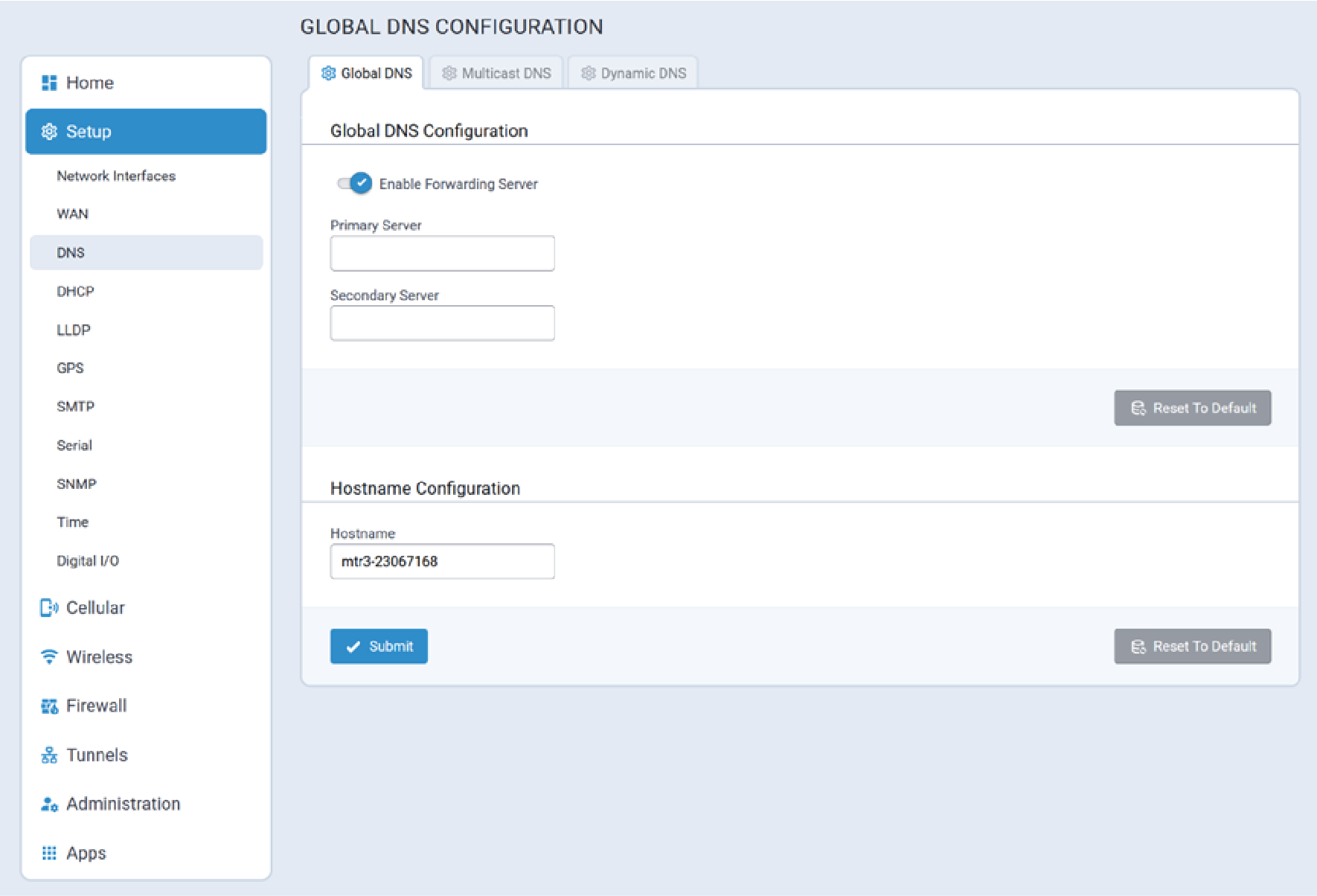Image resolution: width=1317 pixels, height=896 pixels.
Task: Open the Dynamic DNS tab
Action: click(x=633, y=73)
